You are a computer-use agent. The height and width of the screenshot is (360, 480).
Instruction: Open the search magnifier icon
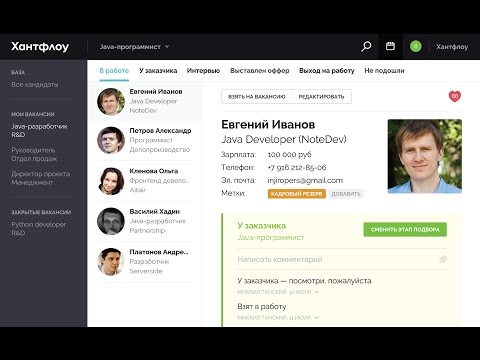tap(366, 46)
